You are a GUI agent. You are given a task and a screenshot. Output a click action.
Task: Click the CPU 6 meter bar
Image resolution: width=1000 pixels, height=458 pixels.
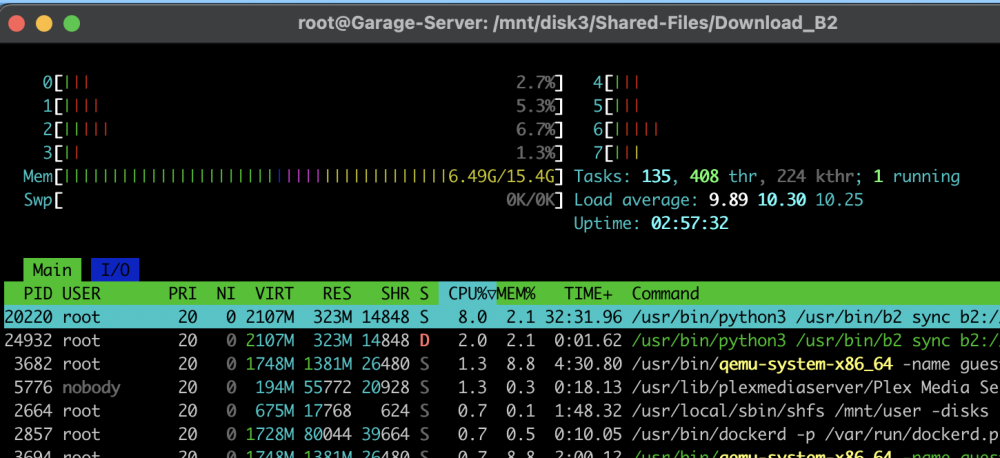click(x=796, y=129)
